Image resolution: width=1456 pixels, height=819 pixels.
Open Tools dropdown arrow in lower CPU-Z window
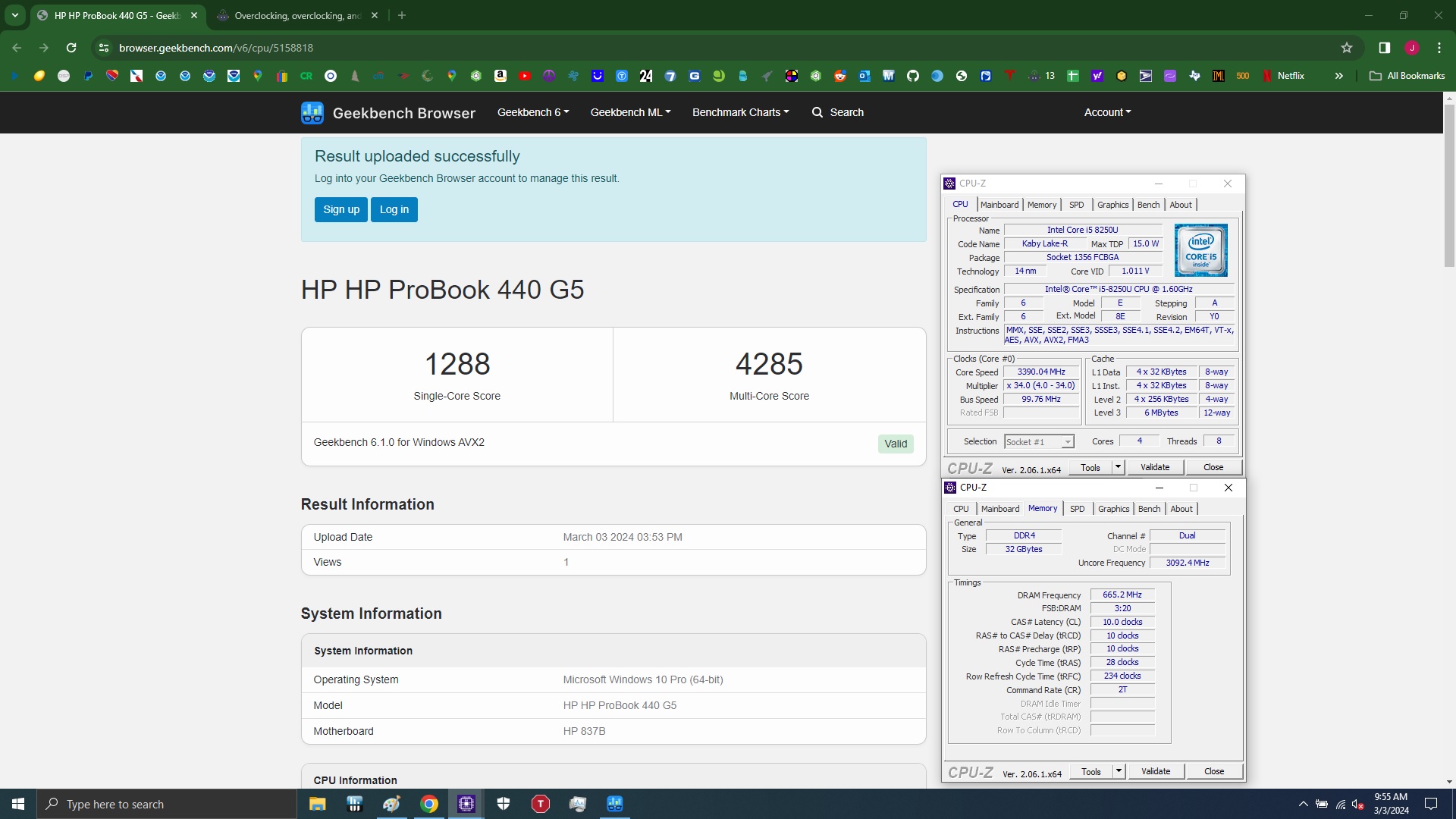point(1119,771)
